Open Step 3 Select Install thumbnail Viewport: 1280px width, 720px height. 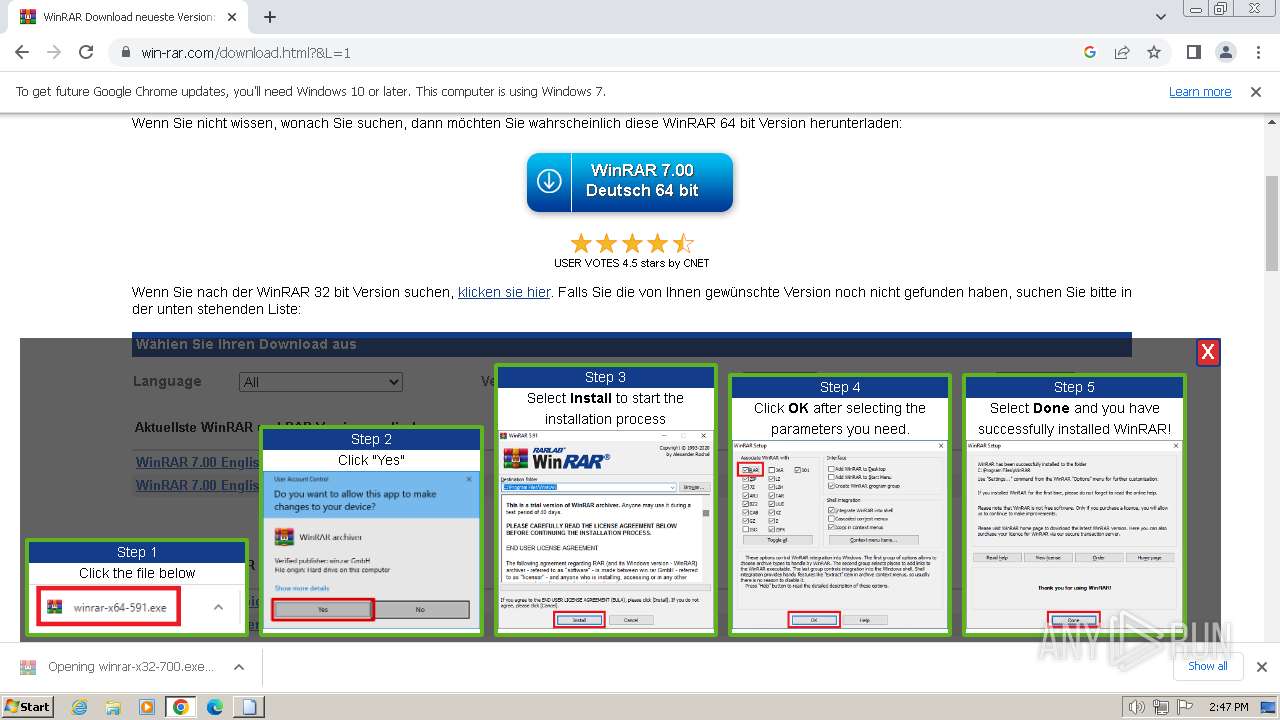point(606,499)
